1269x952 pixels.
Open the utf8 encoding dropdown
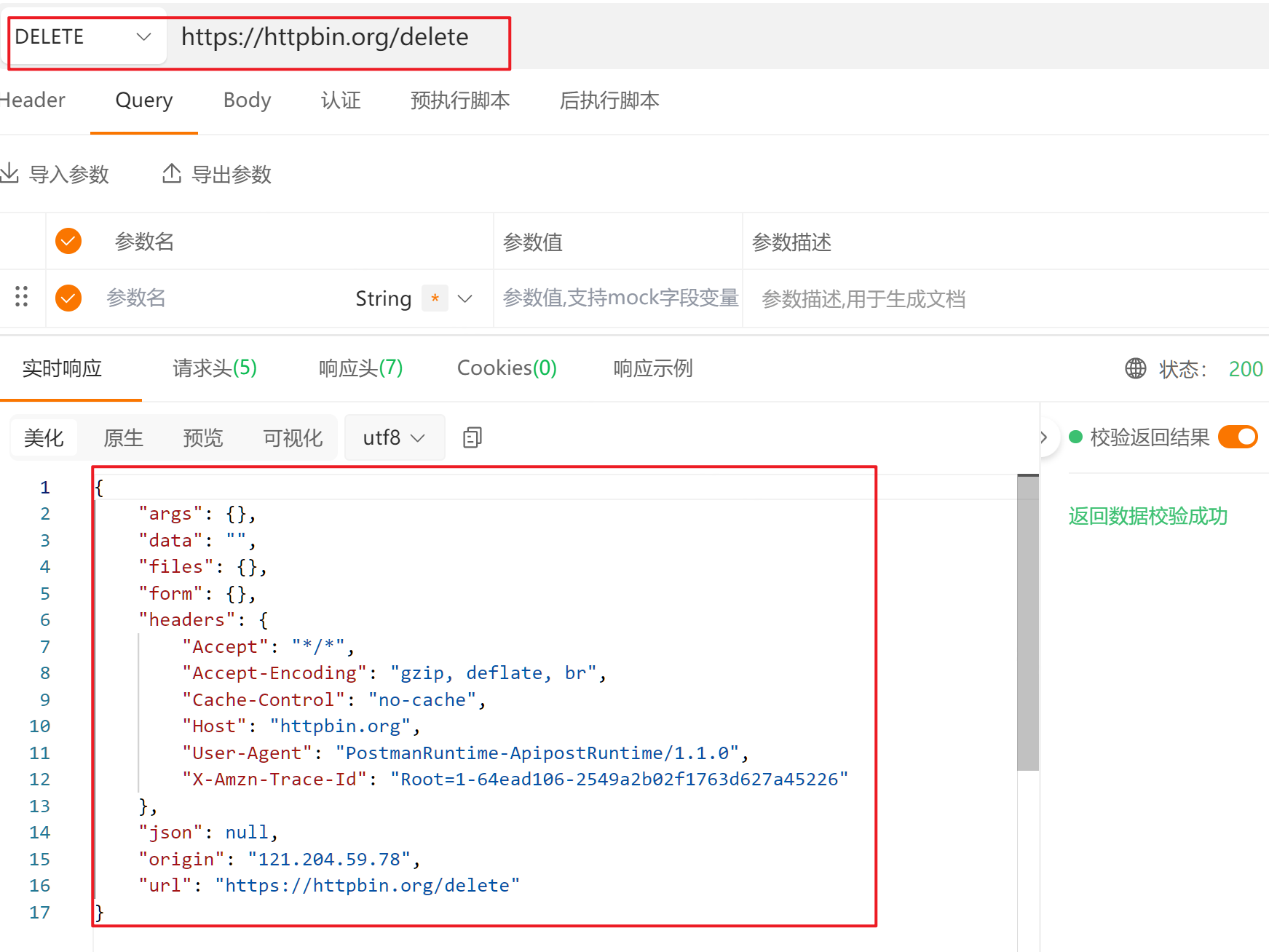tap(394, 437)
